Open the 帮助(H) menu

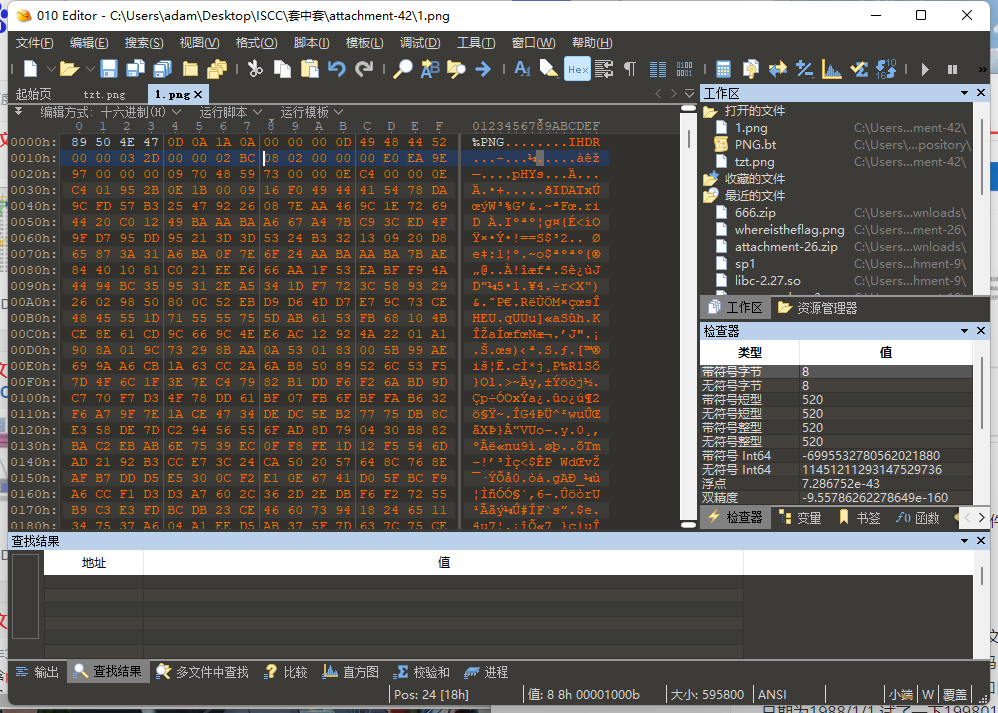coord(592,43)
